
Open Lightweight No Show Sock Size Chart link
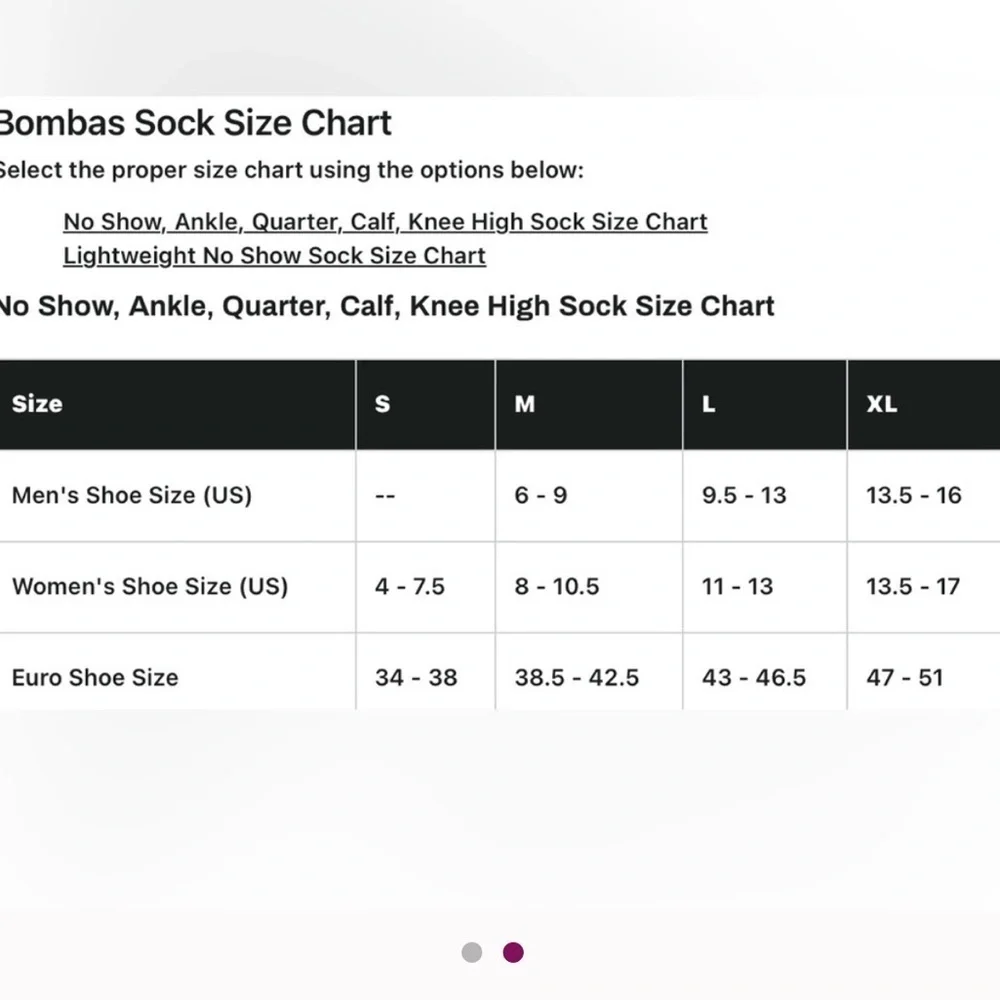pos(274,256)
